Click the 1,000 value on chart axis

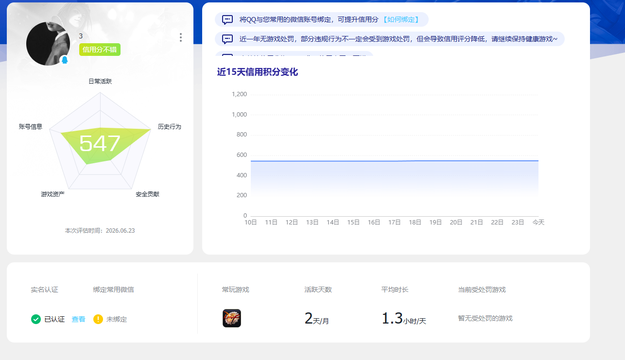[x=239, y=114]
